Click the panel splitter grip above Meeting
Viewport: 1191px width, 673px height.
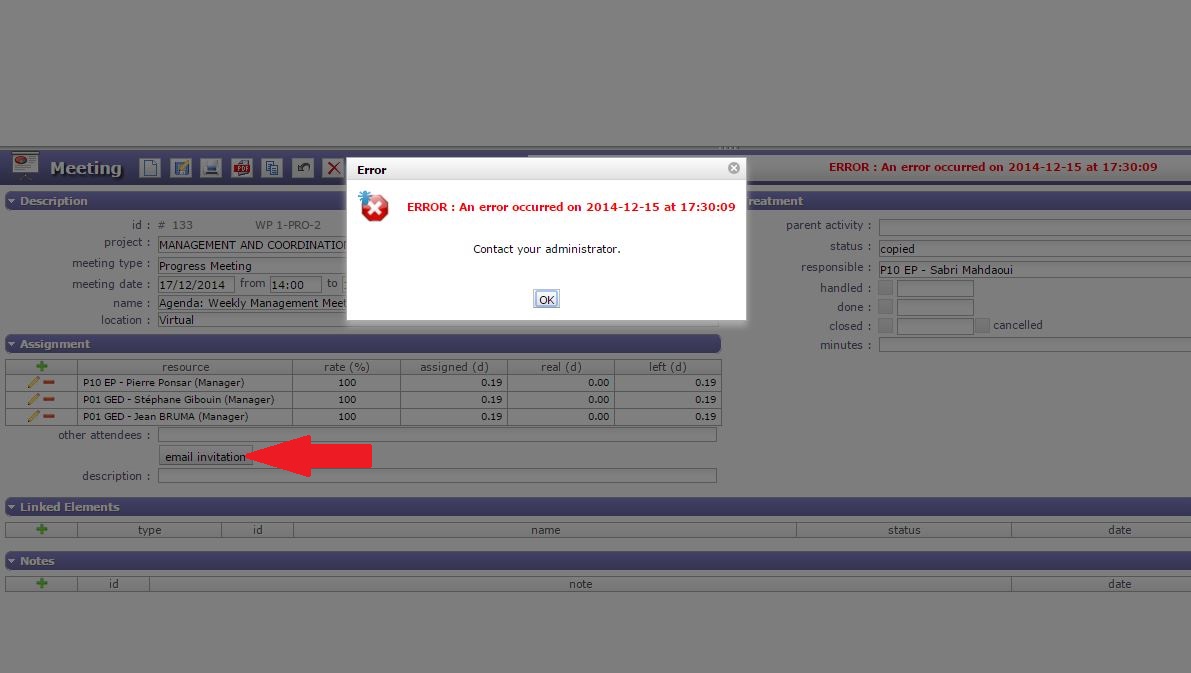click(x=728, y=147)
